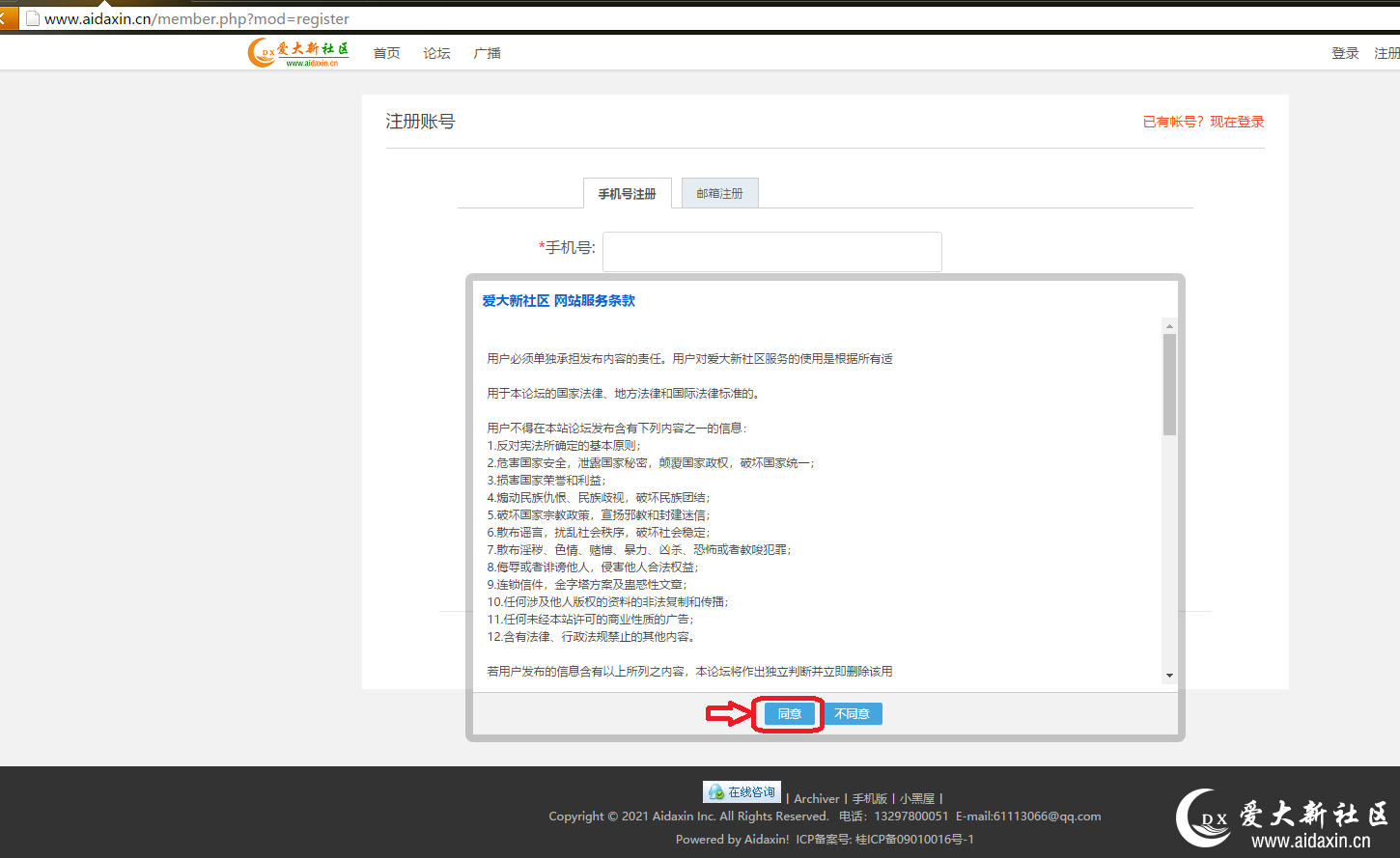The image size is (1400, 858).
Task: Click the 爱大新社区 logo in the header
Action: pos(298,53)
